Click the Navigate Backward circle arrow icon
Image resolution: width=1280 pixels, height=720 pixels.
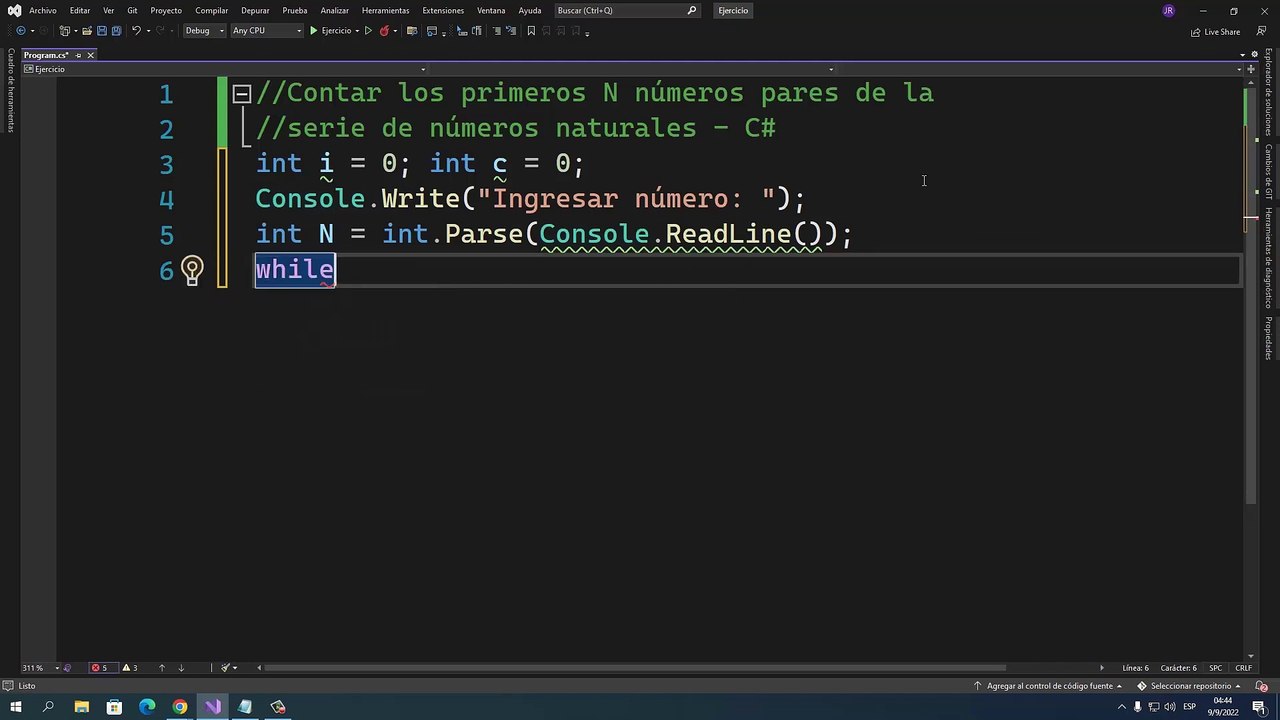[21, 31]
